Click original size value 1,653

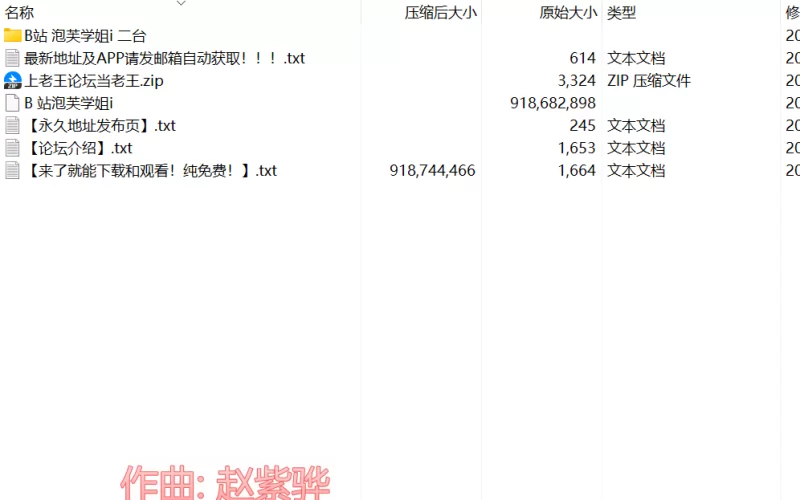[x=577, y=148]
